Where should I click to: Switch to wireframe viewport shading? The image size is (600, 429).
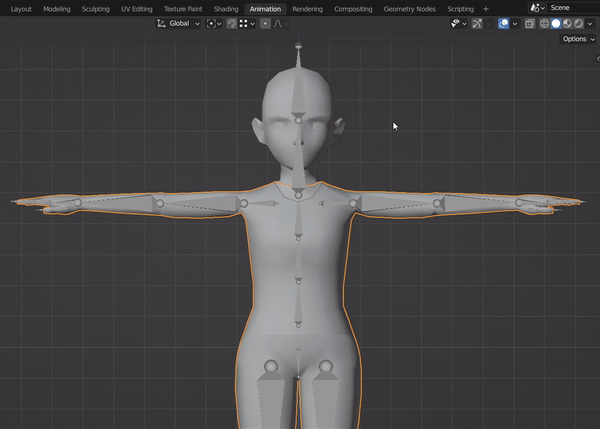click(545, 23)
